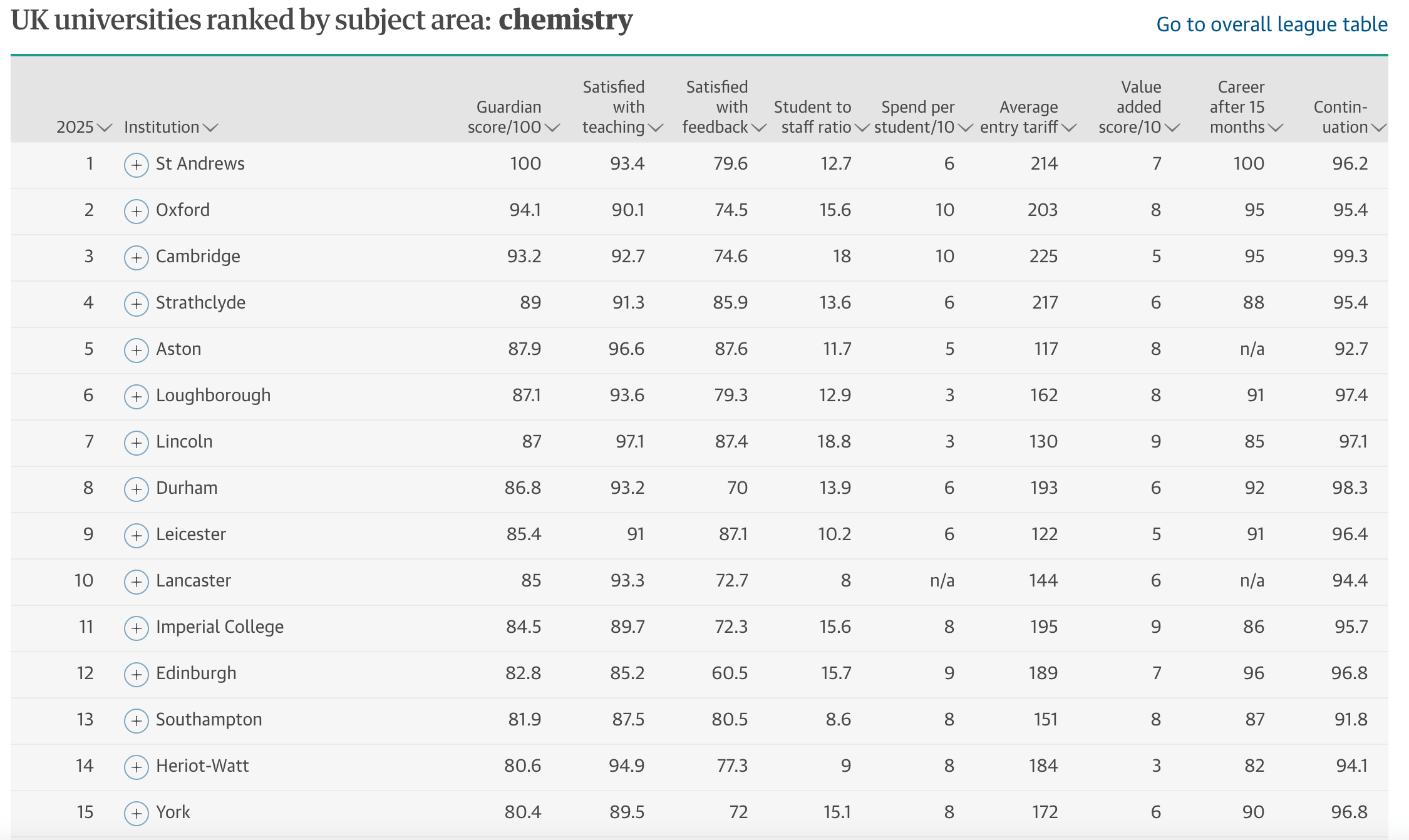Sort by Satisfied with teaching column

pyautogui.click(x=622, y=107)
